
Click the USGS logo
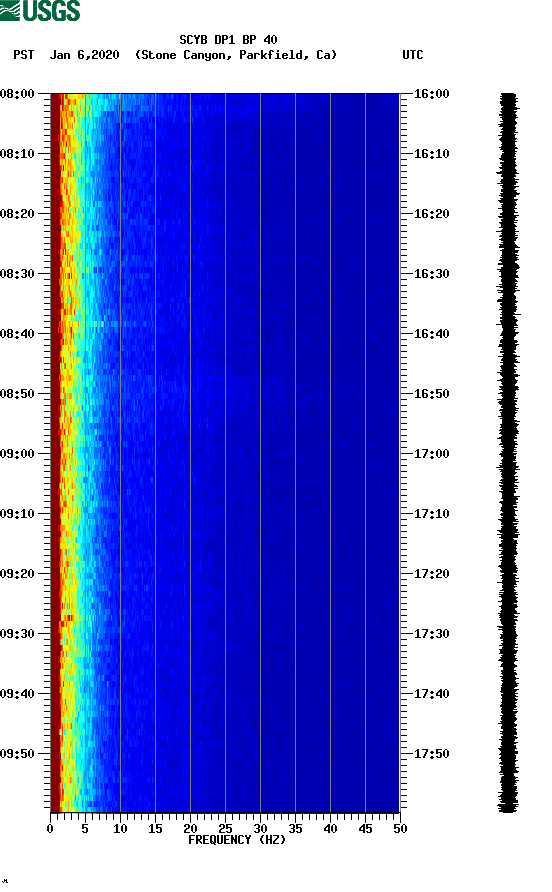[x=40, y=10]
